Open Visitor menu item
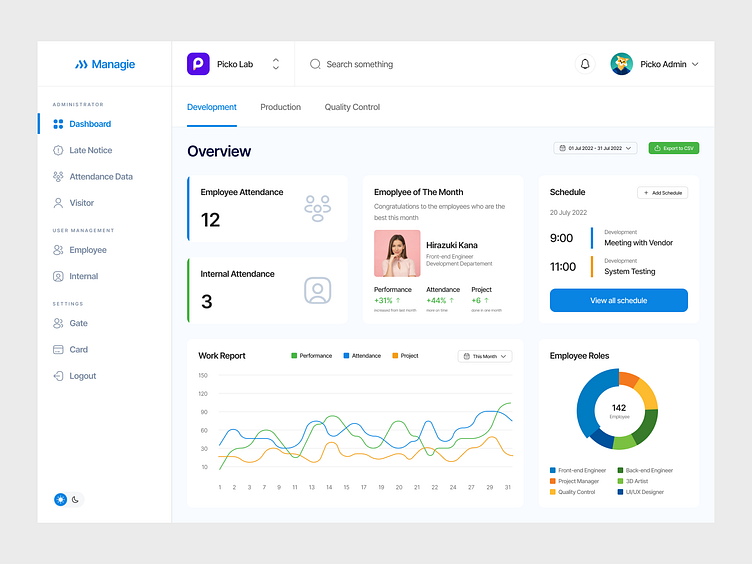The height and width of the screenshot is (564, 752). (x=82, y=203)
